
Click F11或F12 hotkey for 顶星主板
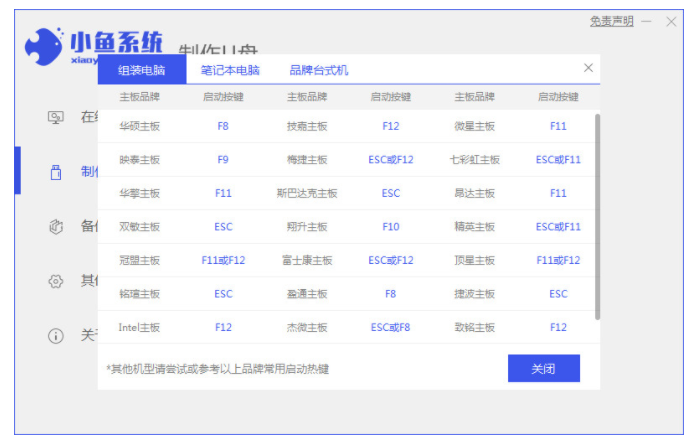(558, 260)
